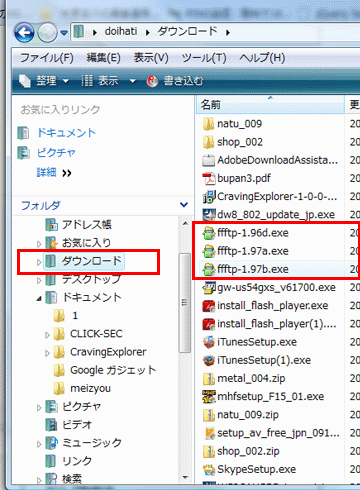This screenshot has height=490, width=360.
Task: Click the 書き込む burn button
Action: click(x=175, y=81)
